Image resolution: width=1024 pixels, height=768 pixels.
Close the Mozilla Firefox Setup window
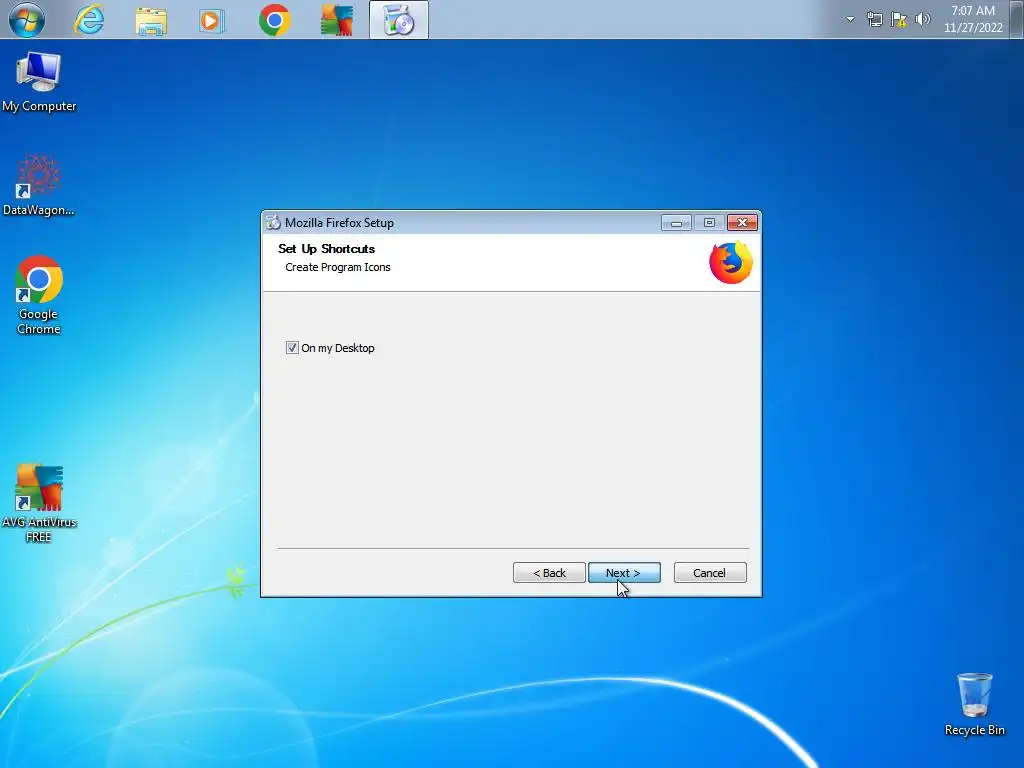coord(742,223)
